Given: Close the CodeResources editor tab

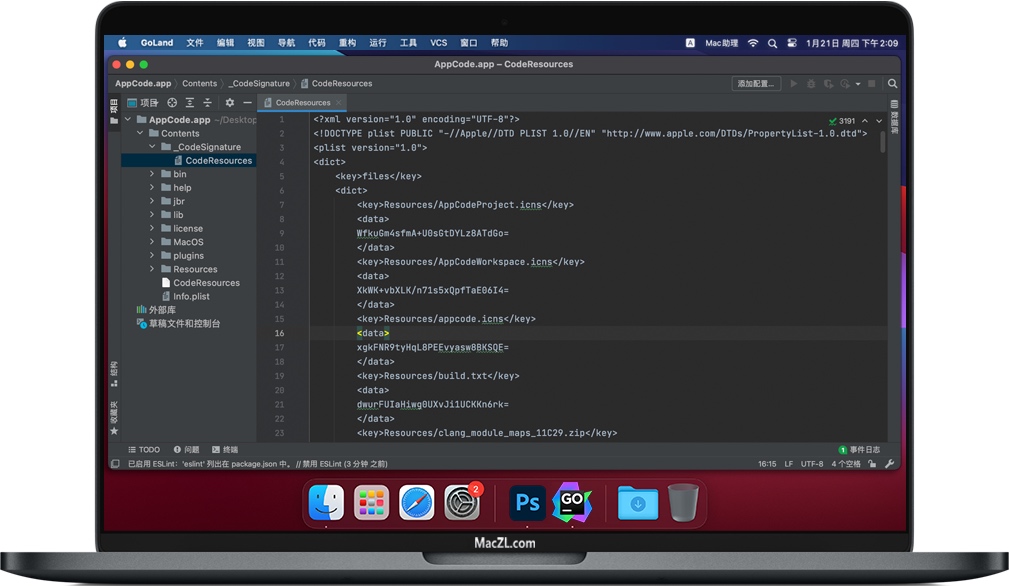Looking at the screenshot, I should pos(340,102).
